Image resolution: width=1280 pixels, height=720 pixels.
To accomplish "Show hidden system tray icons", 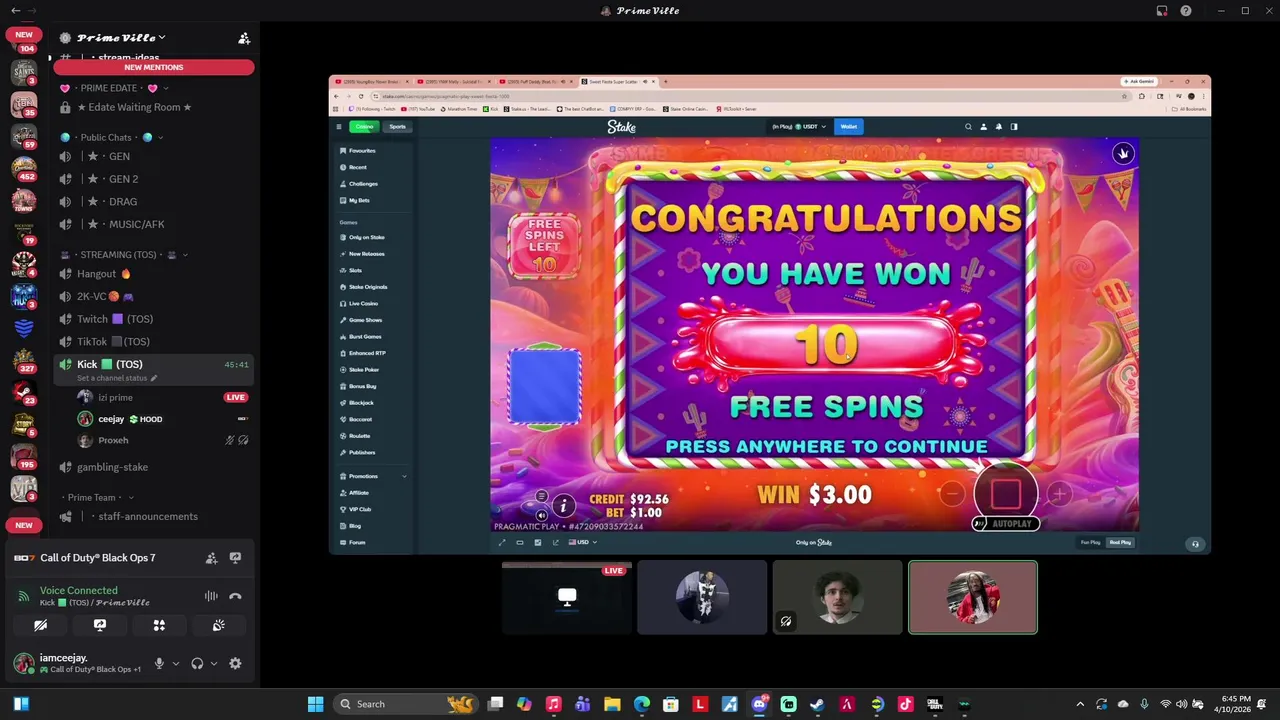I will point(1080,704).
